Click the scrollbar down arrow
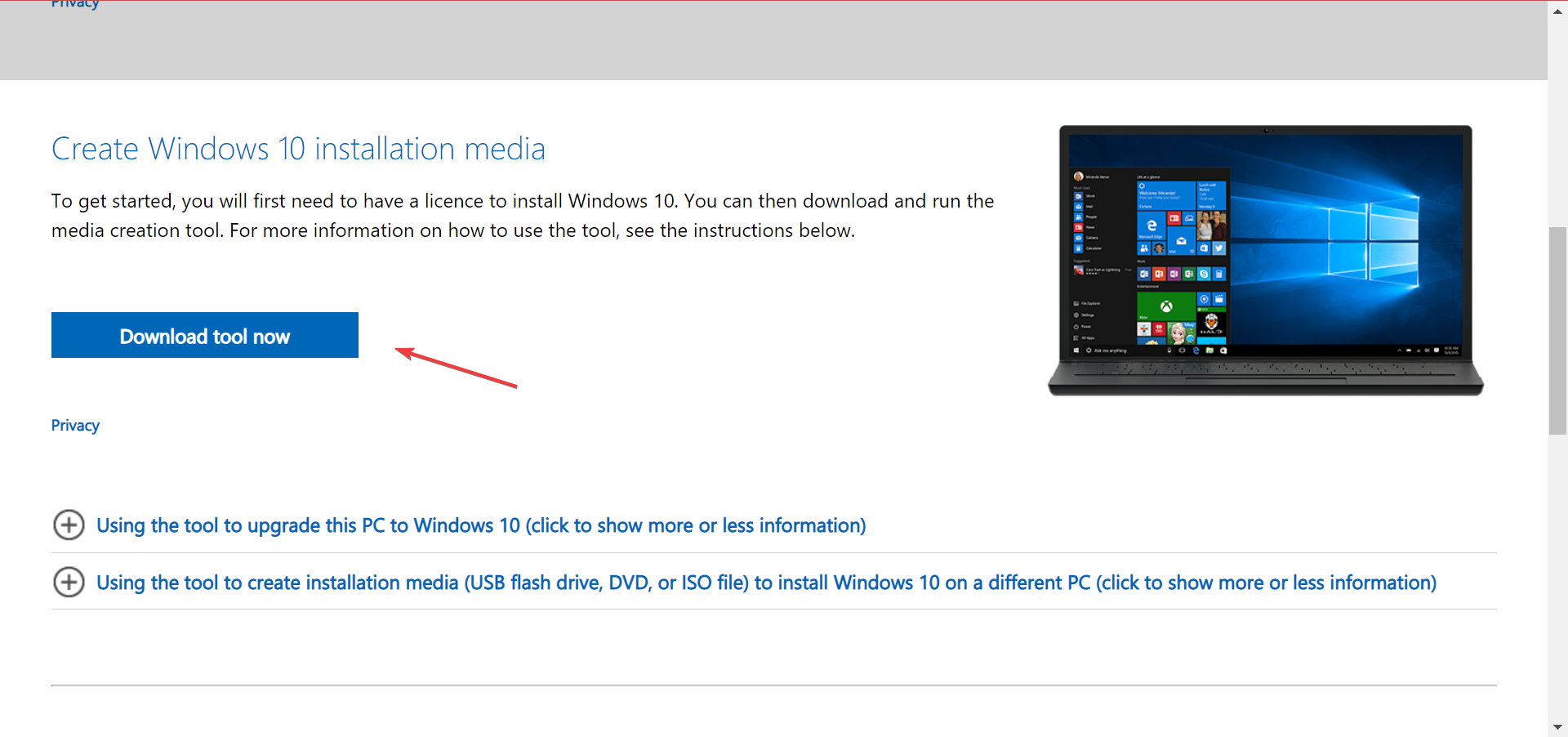Image resolution: width=1568 pixels, height=737 pixels. pyautogui.click(x=1557, y=726)
